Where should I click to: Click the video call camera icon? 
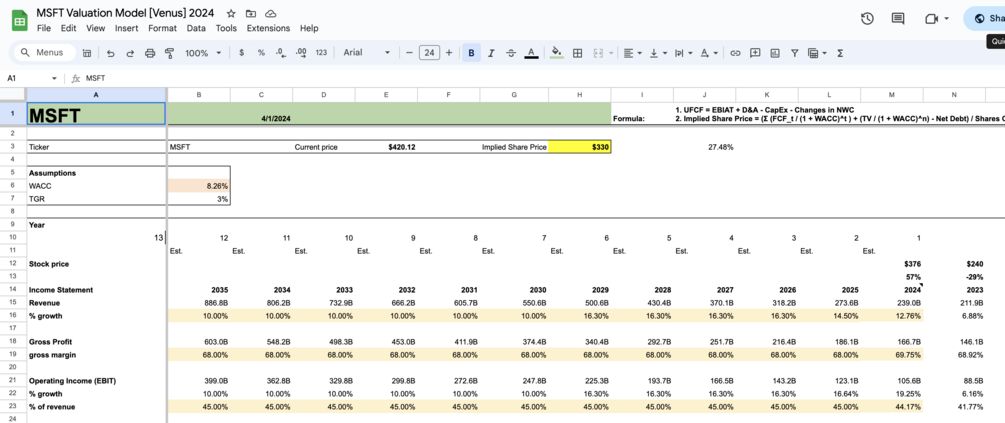tap(931, 19)
